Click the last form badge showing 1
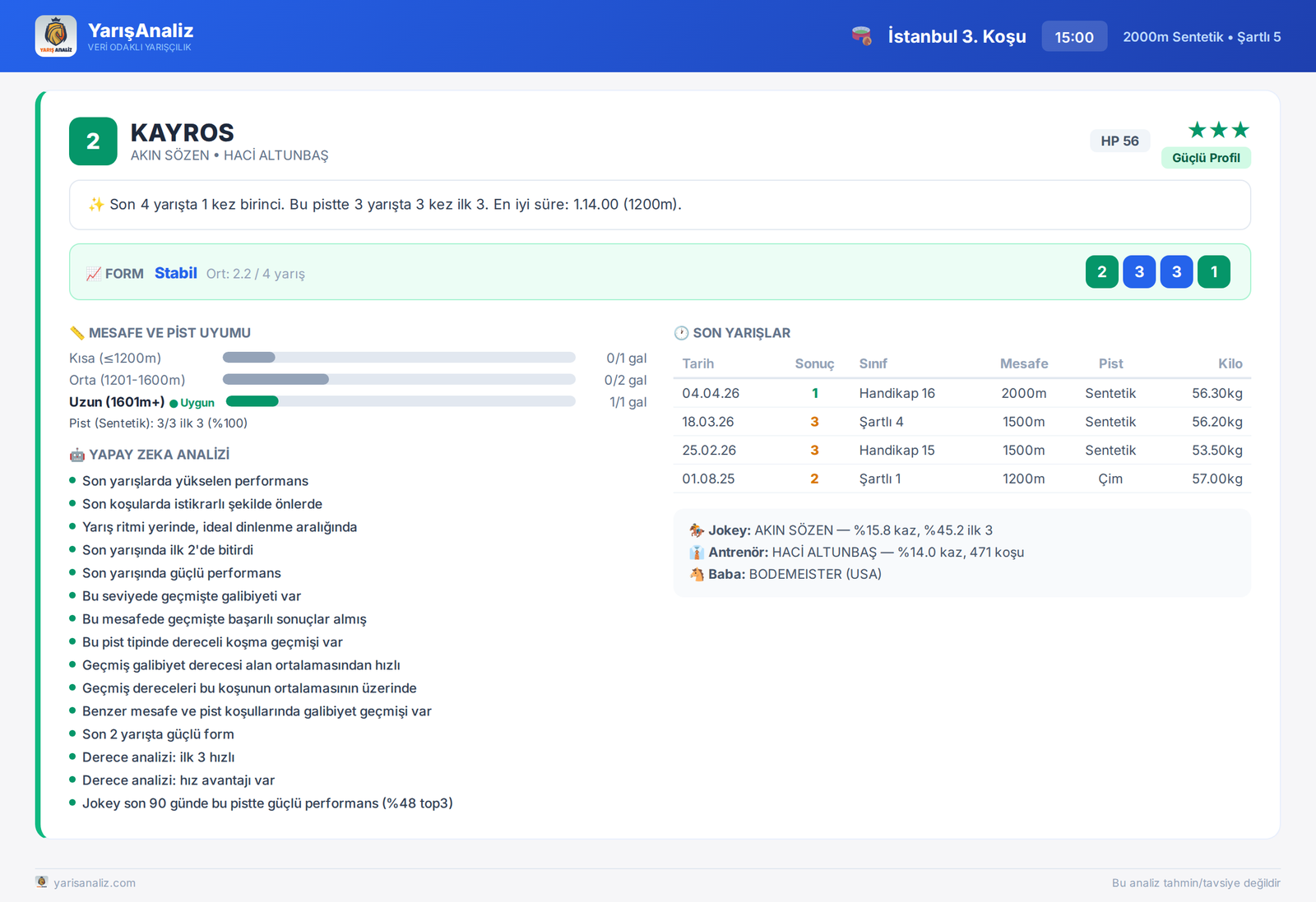This screenshot has width=1316, height=902. (1214, 272)
